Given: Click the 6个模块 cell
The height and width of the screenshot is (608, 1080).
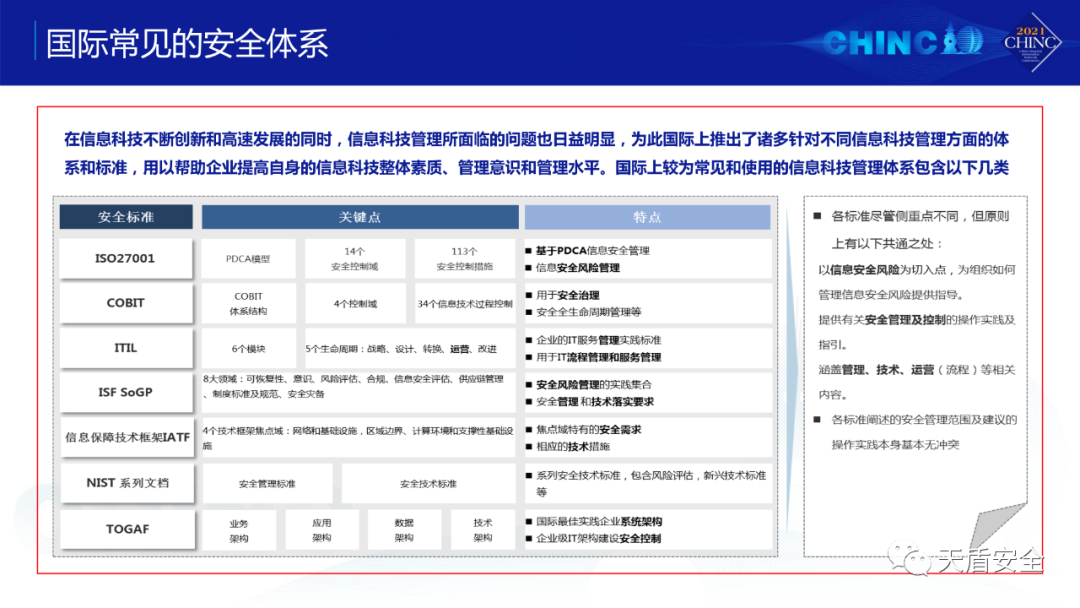Looking at the screenshot, I should coord(249,348).
